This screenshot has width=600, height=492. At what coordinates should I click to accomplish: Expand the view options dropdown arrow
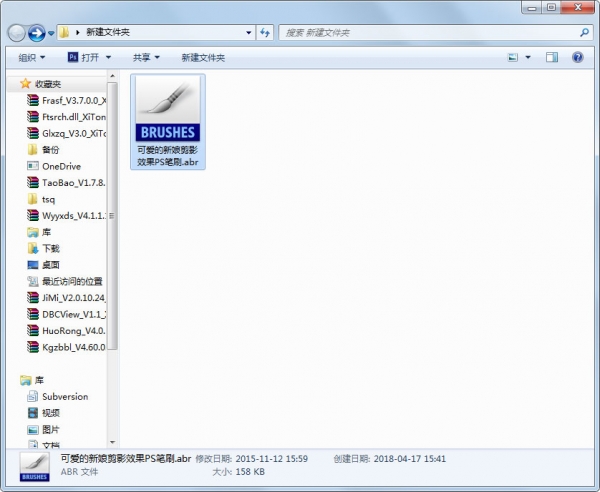point(528,57)
